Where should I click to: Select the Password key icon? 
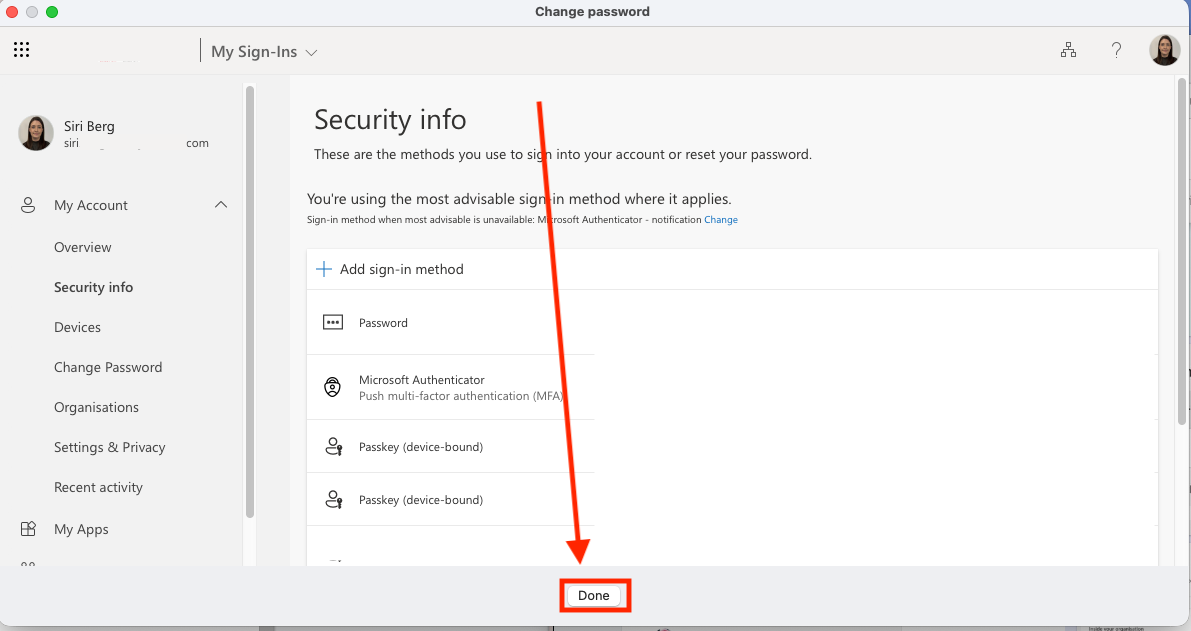pyautogui.click(x=333, y=322)
